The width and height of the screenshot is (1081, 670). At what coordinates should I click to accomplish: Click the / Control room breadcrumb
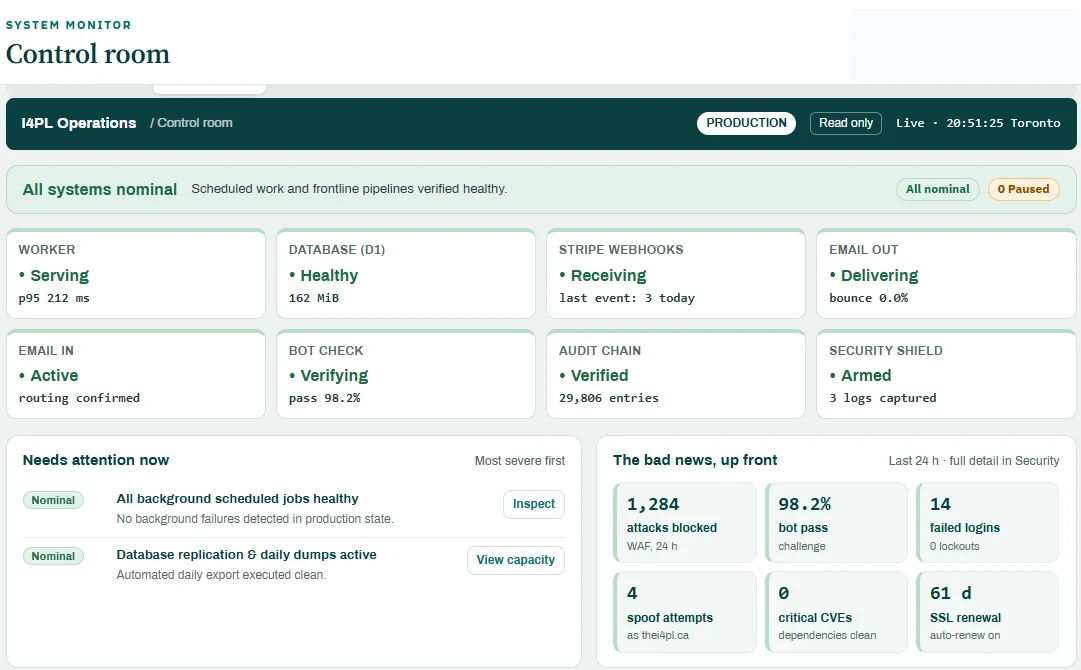191,123
